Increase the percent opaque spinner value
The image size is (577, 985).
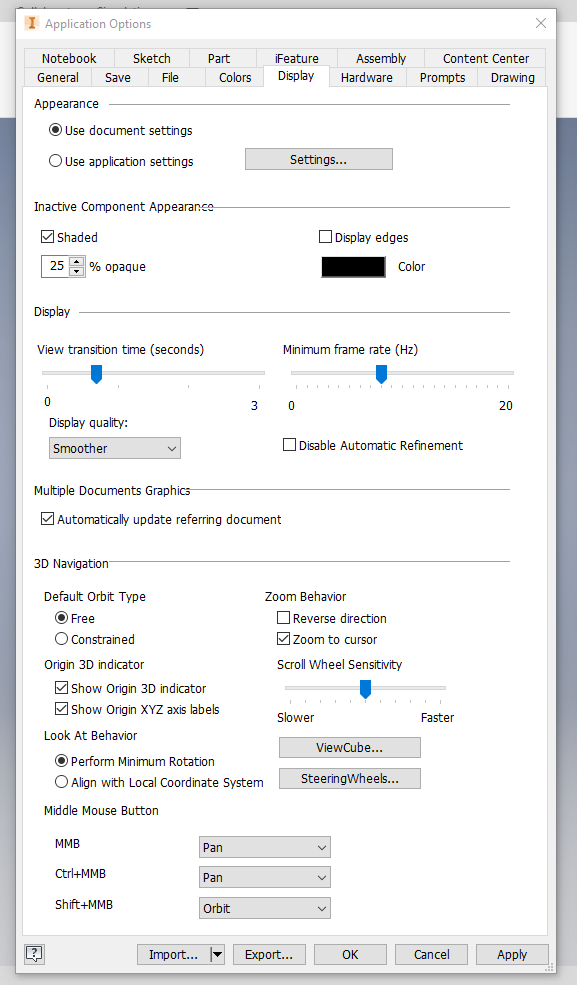[77, 261]
